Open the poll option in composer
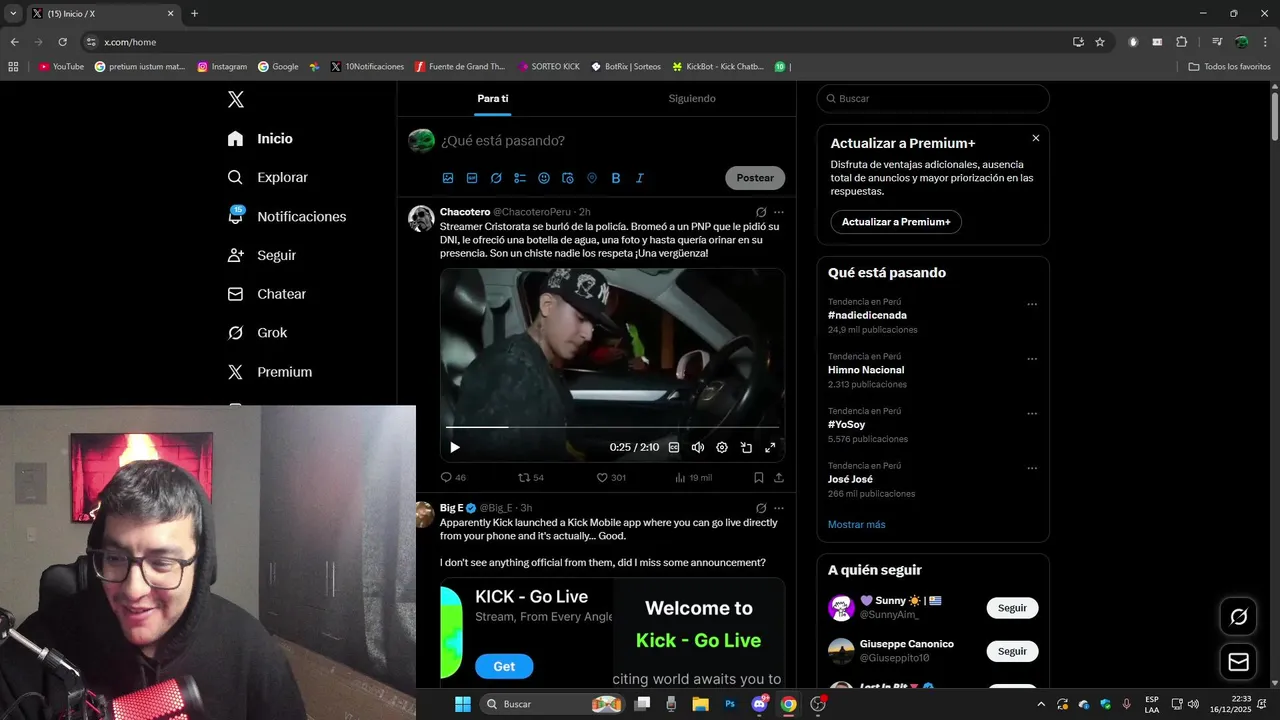1280x720 pixels. tap(520, 178)
